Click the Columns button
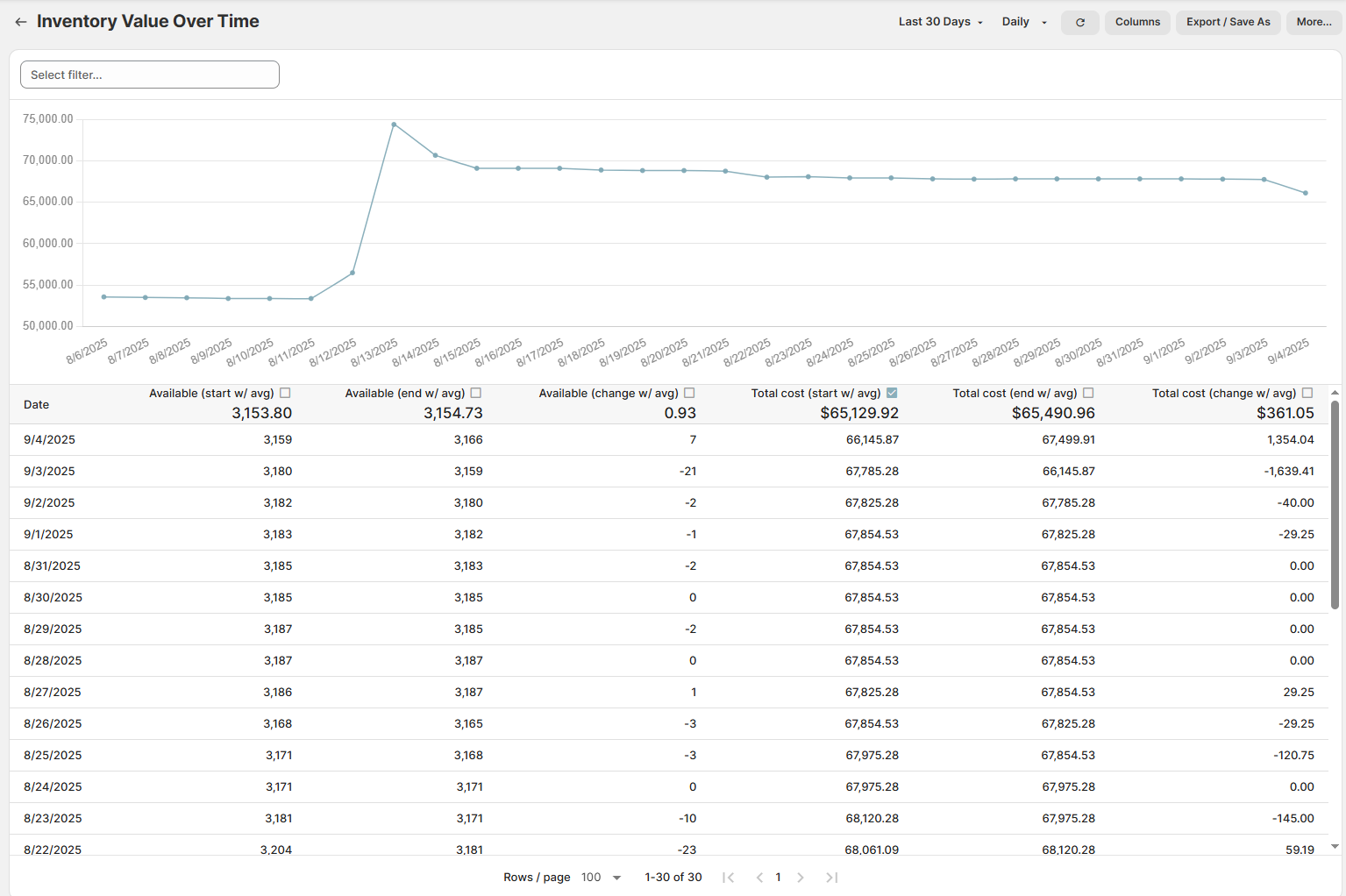 (x=1137, y=22)
